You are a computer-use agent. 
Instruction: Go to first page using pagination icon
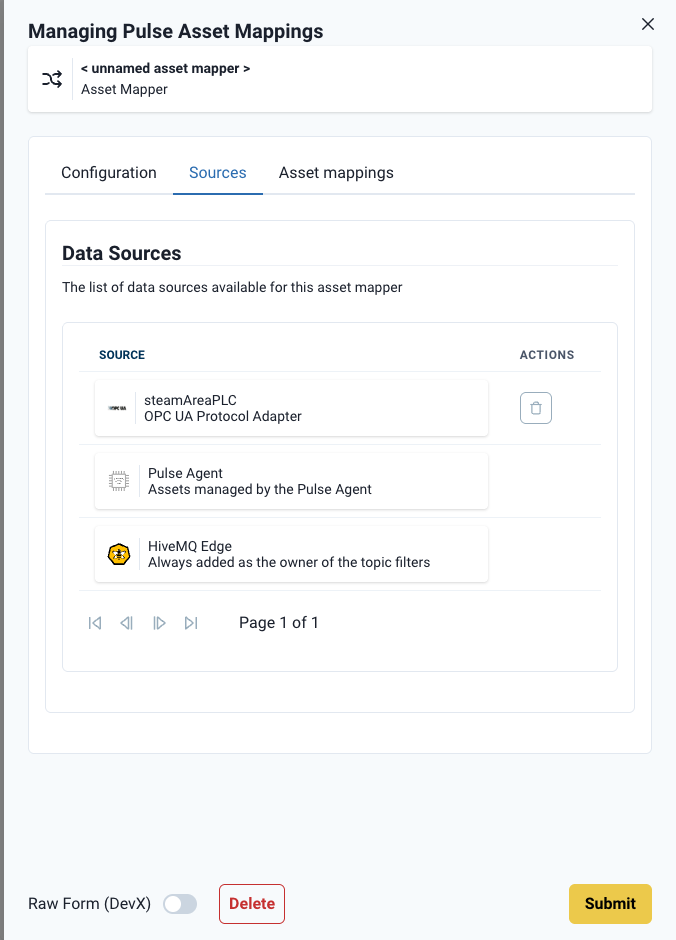pyautogui.click(x=95, y=622)
